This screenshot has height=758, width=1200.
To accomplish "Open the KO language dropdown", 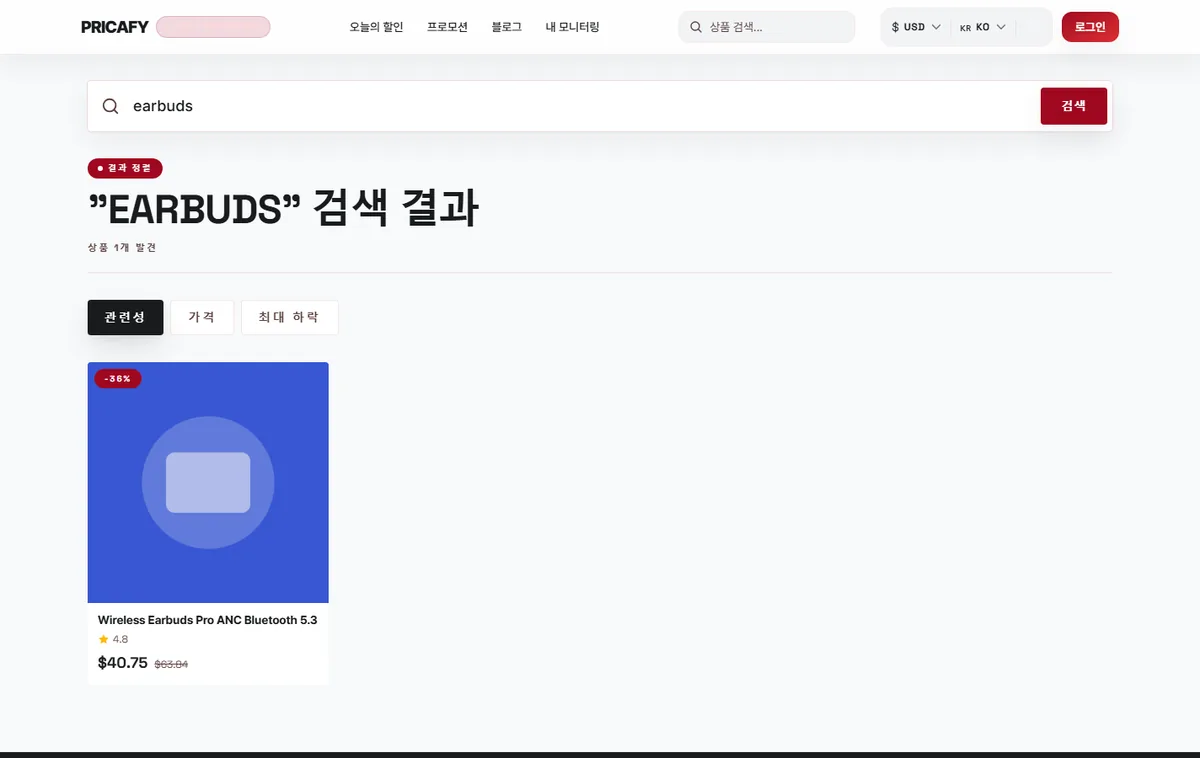I will pyautogui.click(x=982, y=27).
